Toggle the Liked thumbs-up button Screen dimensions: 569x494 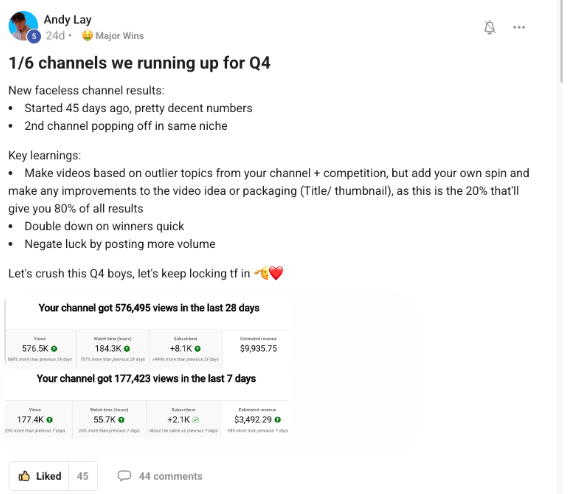coord(39,476)
